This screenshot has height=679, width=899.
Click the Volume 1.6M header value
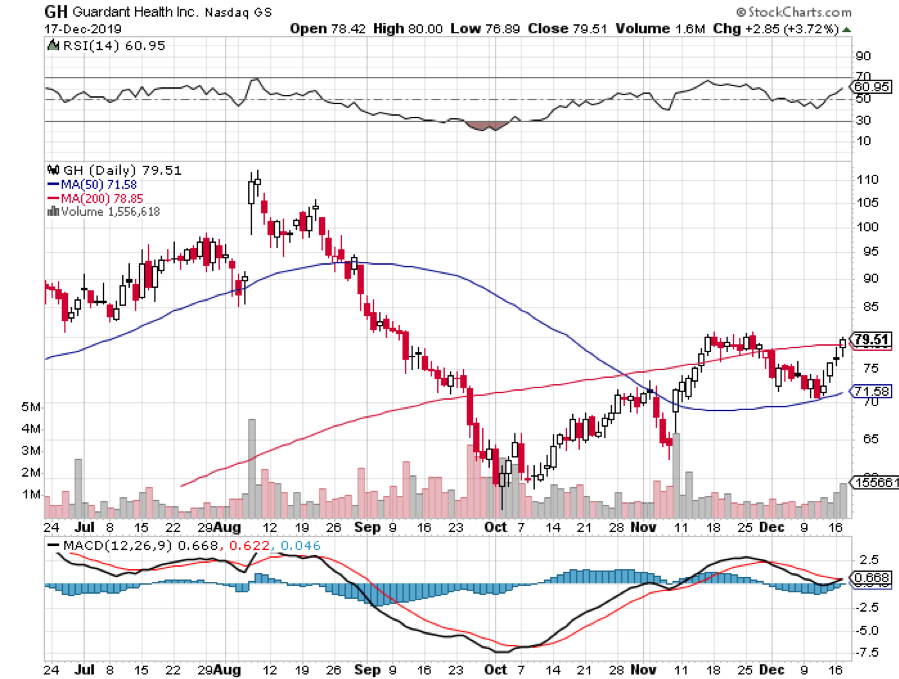coord(660,29)
